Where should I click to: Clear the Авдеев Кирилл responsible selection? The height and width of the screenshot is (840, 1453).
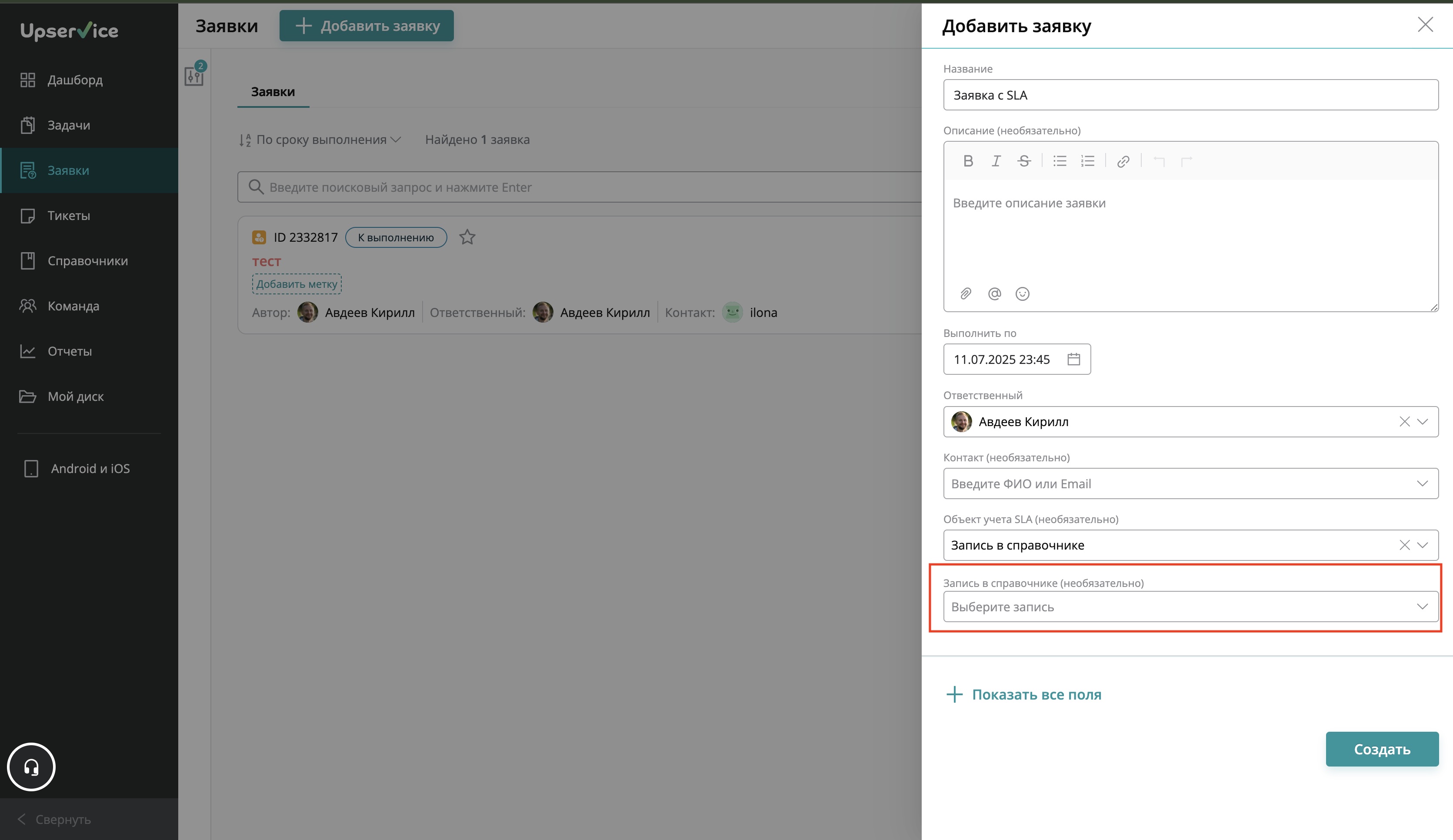1405,421
